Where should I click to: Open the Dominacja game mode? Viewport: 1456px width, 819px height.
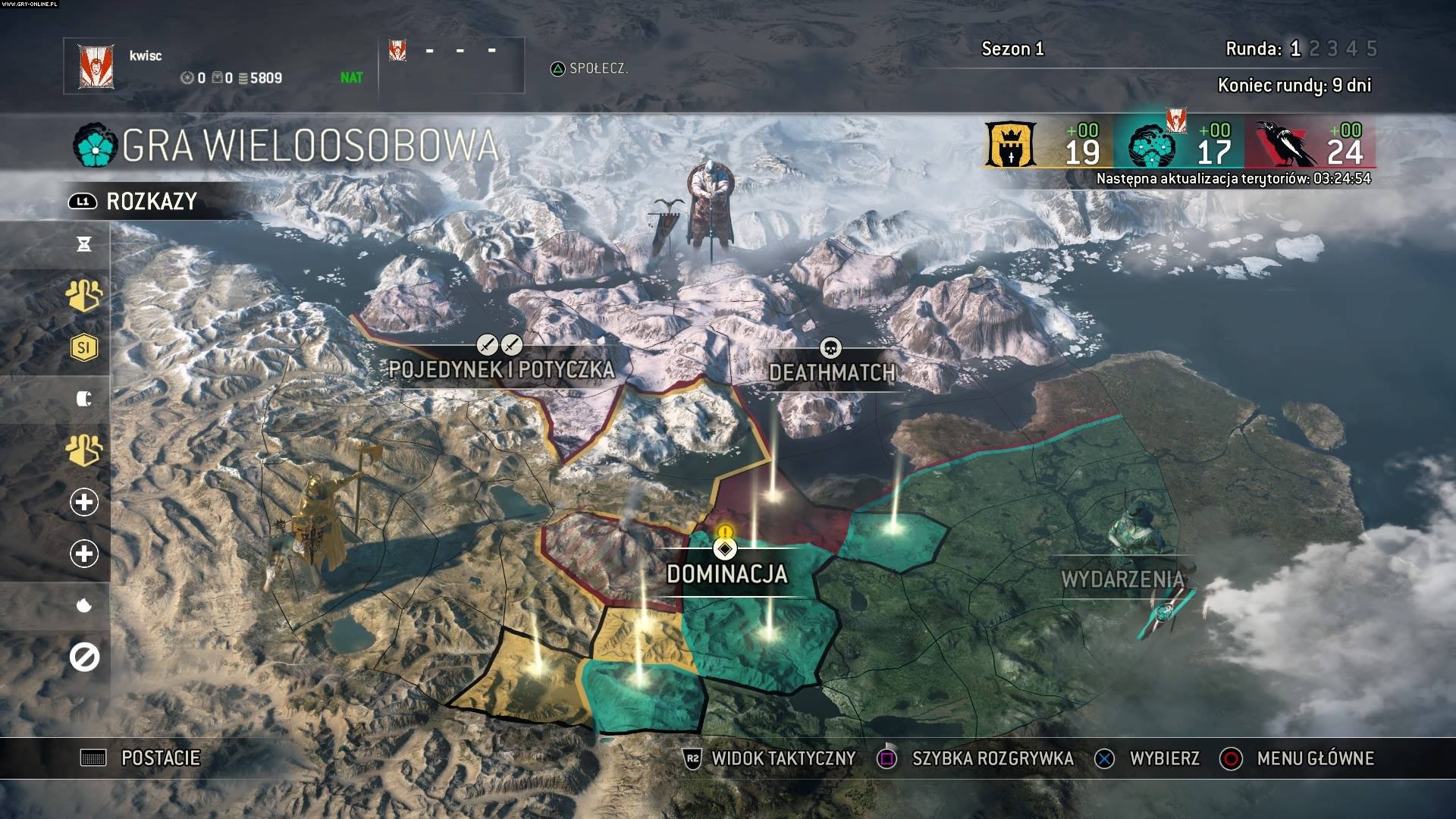pyautogui.click(x=726, y=574)
